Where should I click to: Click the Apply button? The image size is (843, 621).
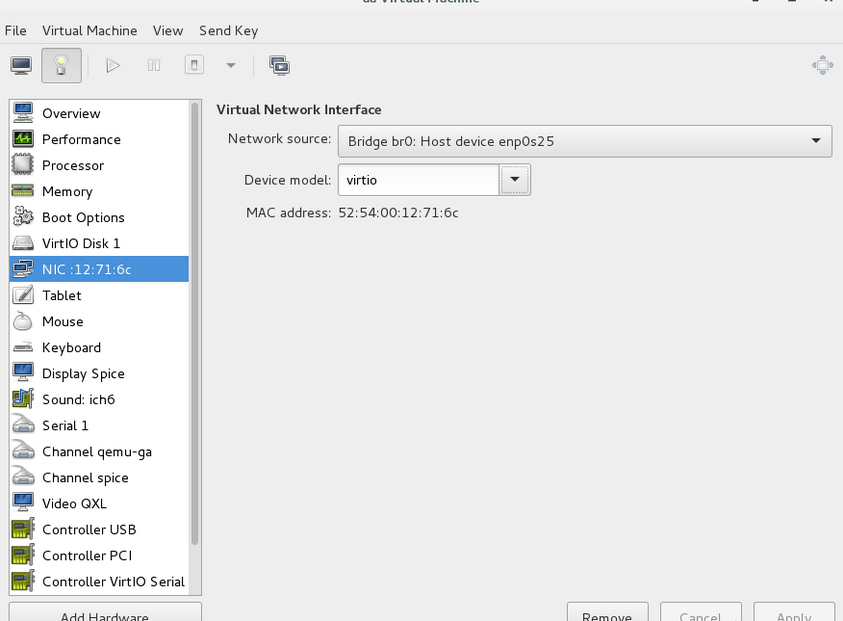(x=794, y=612)
